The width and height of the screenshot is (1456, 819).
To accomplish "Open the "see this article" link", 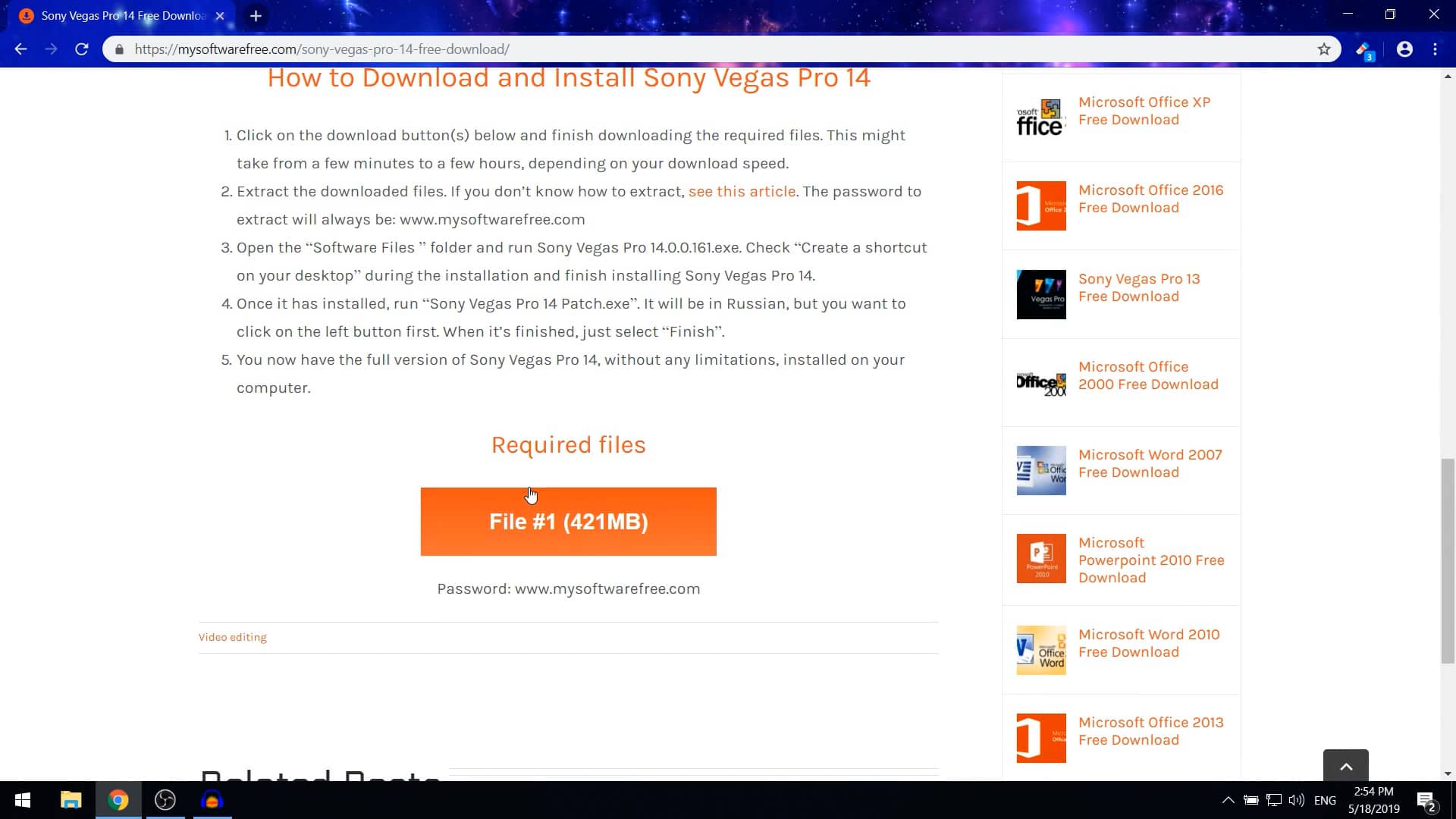I will [741, 191].
